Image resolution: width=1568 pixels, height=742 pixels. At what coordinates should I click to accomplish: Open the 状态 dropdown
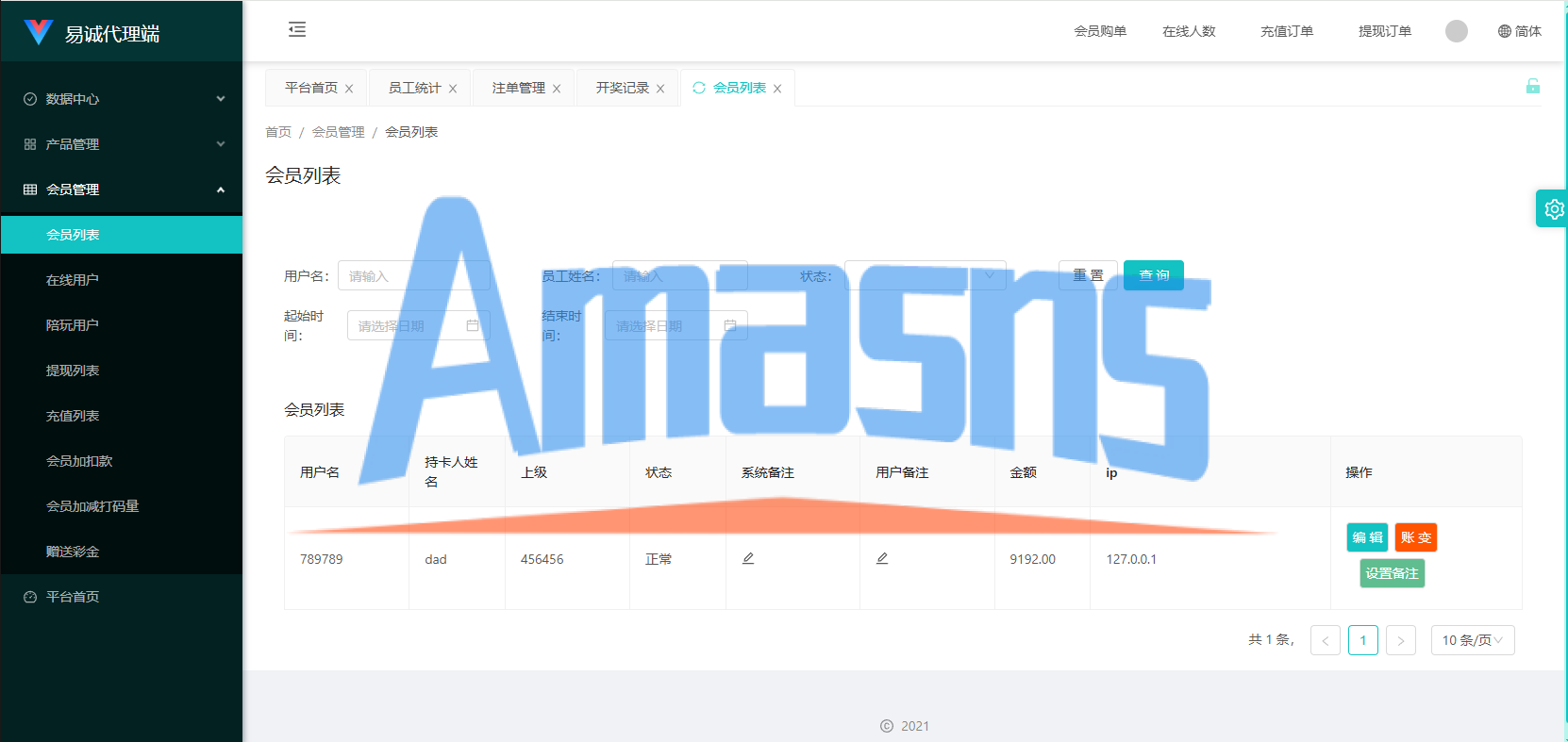[x=925, y=275]
